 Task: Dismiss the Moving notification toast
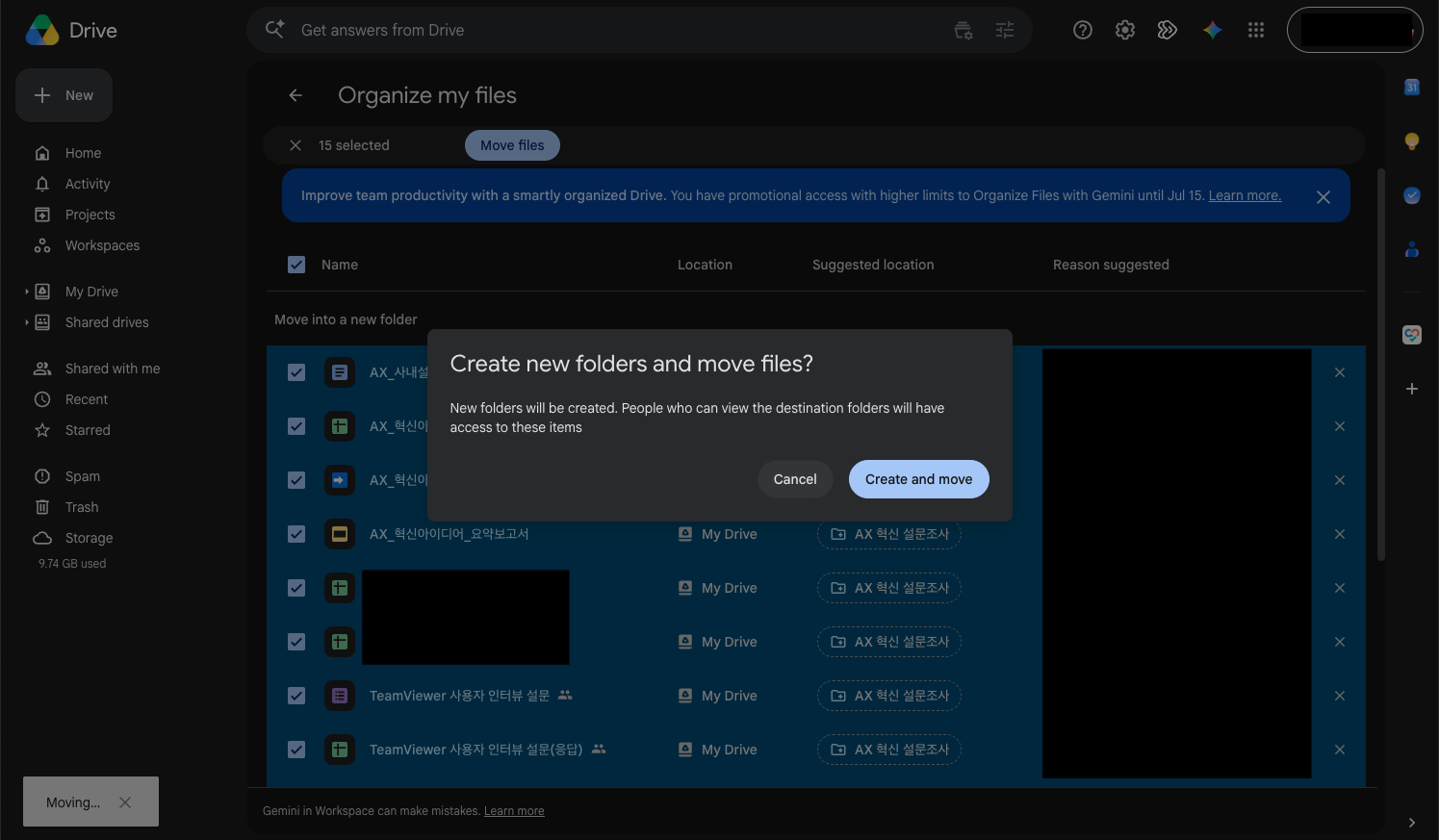pyautogui.click(x=125, y=802)
